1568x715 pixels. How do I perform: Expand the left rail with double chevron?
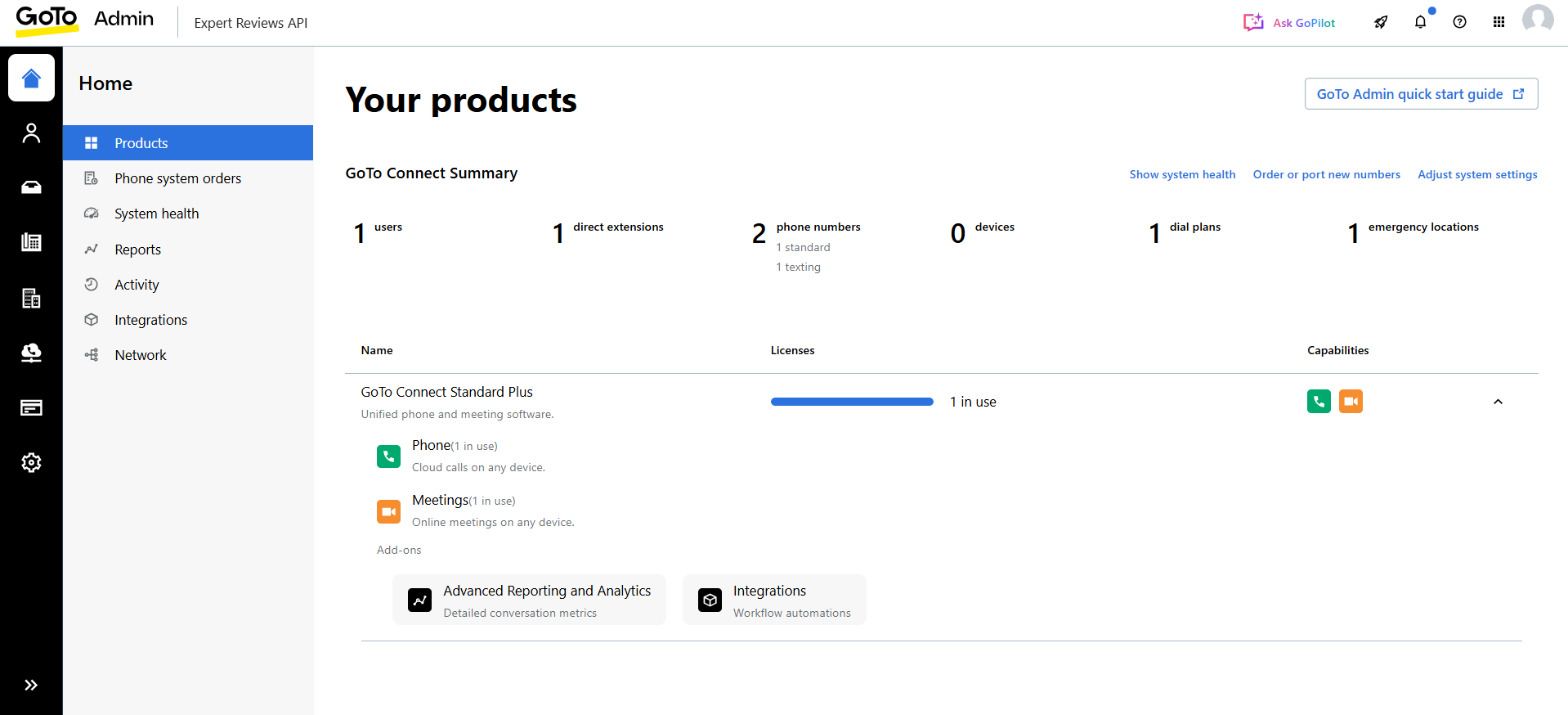(31, 685)
